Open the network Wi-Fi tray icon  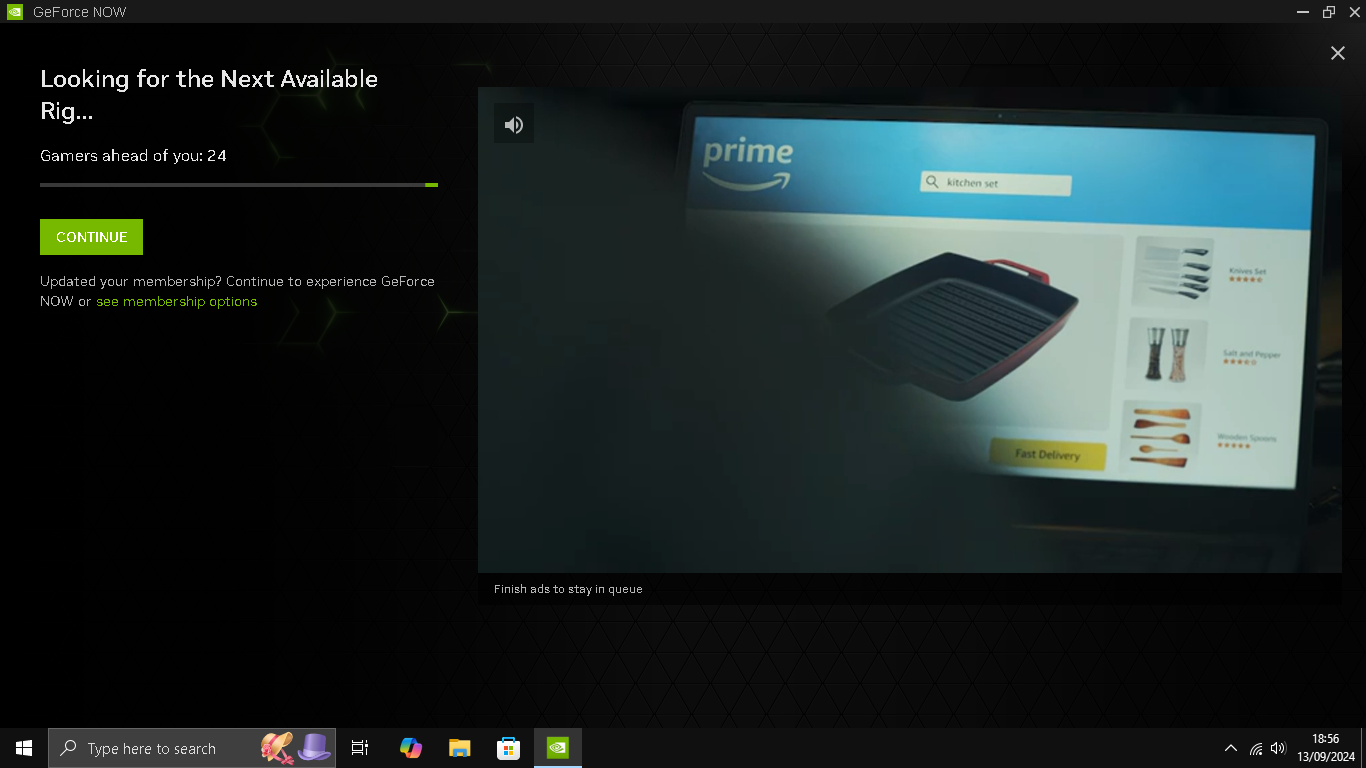tap(1256, 748)
